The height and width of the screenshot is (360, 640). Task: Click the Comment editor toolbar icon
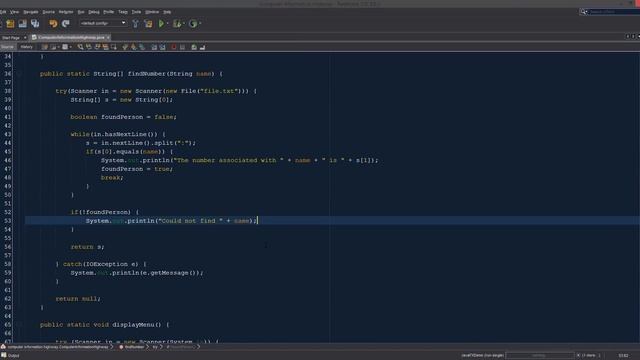point(194,47)
